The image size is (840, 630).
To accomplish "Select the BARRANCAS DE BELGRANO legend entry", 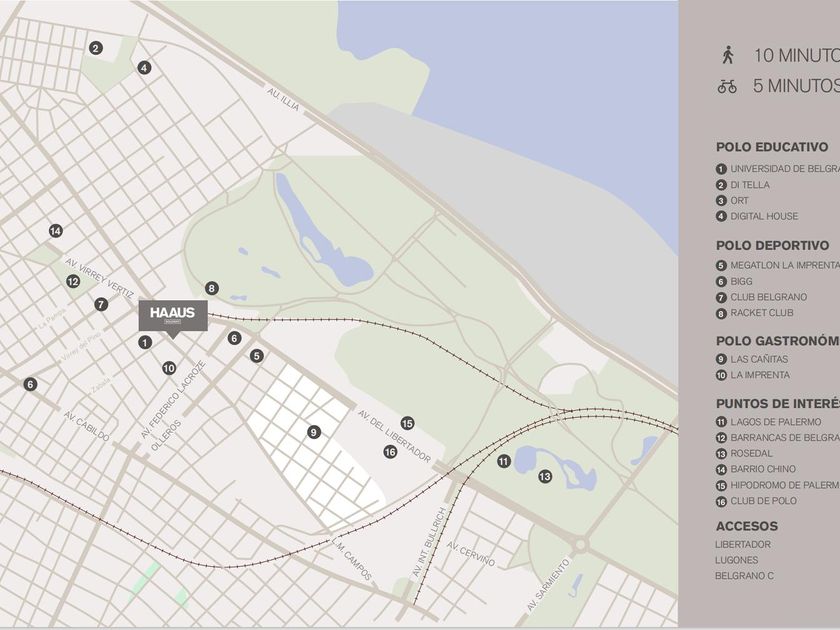I will pyautogui.click(x=778, y=438).
